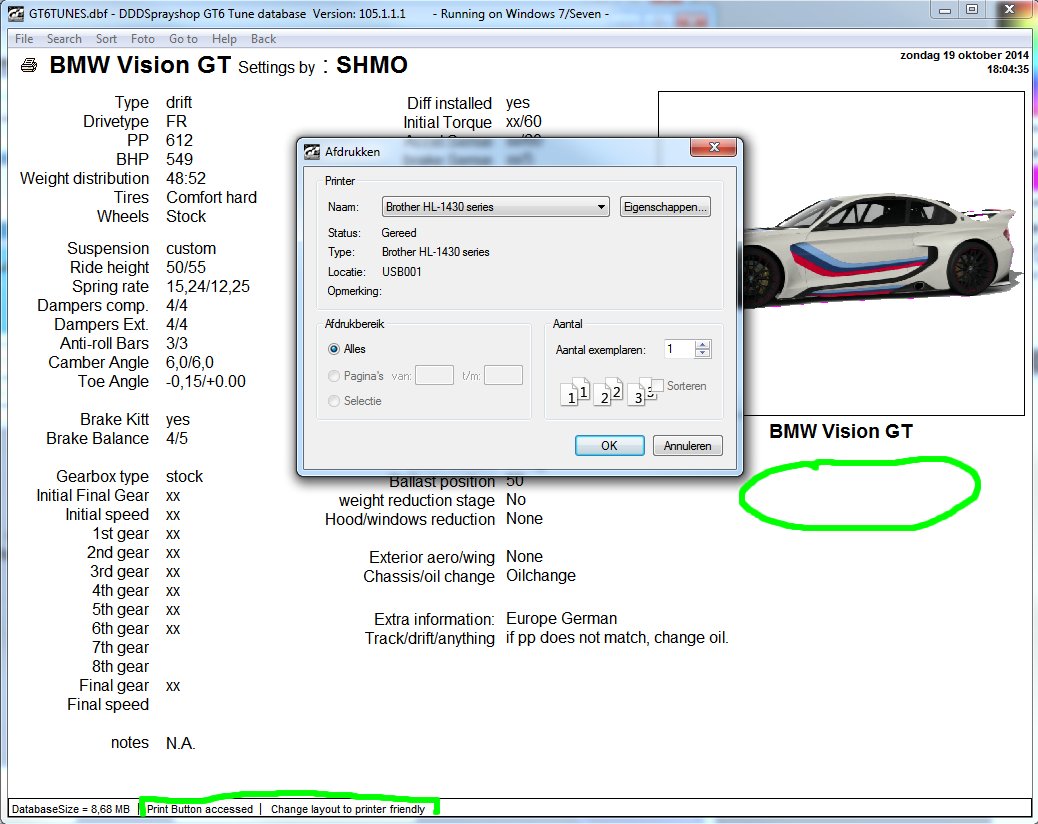Click the Afdrukken dialog title icon
The width and height of the screenshot is (1038, 824).
point(312,152)
